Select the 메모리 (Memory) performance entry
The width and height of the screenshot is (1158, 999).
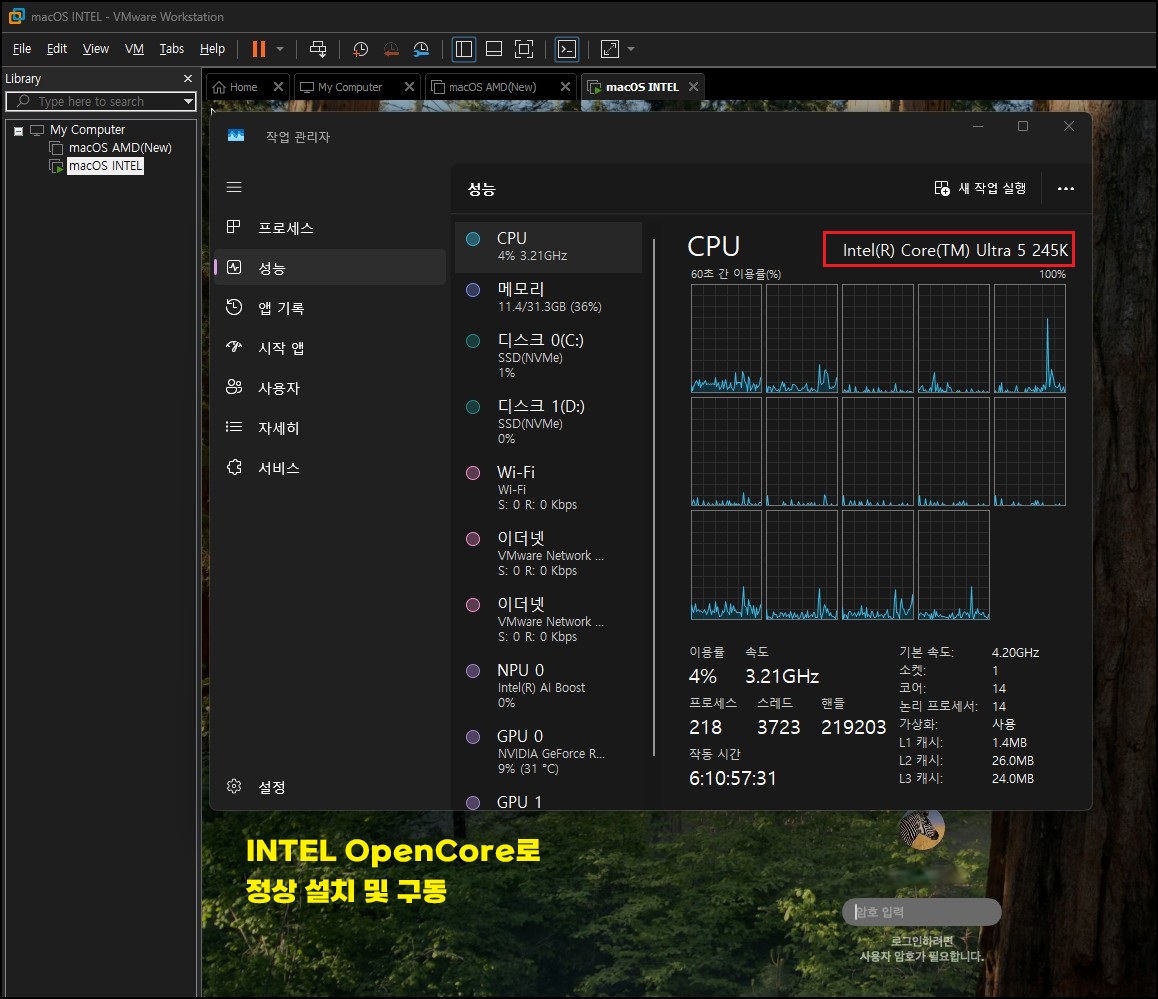coord(548,298)
